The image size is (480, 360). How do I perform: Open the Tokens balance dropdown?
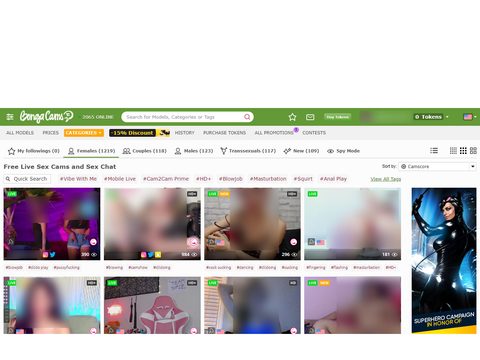click(432, 117)
